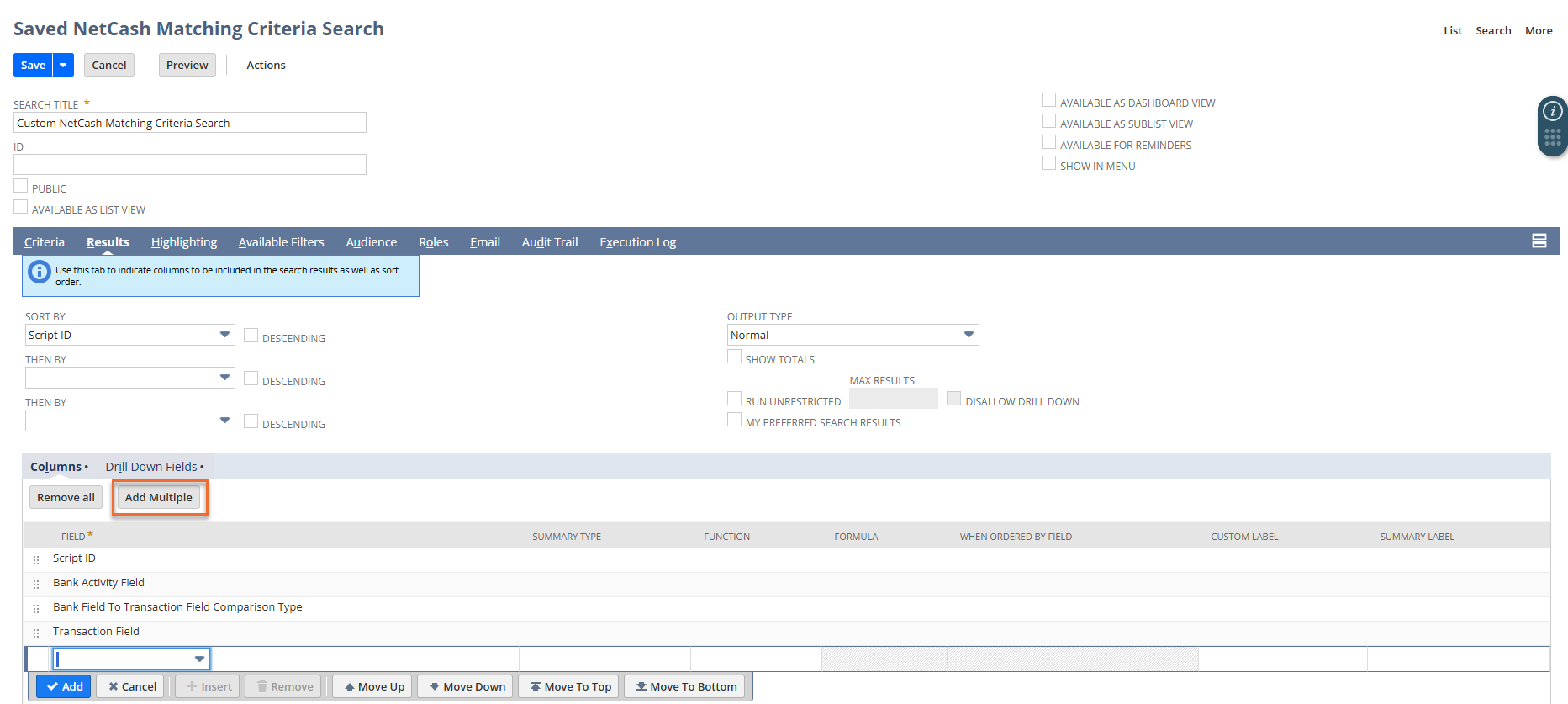Click the Move To Top button
This screenshot has width=1568, height=704.
coord(569,686)
